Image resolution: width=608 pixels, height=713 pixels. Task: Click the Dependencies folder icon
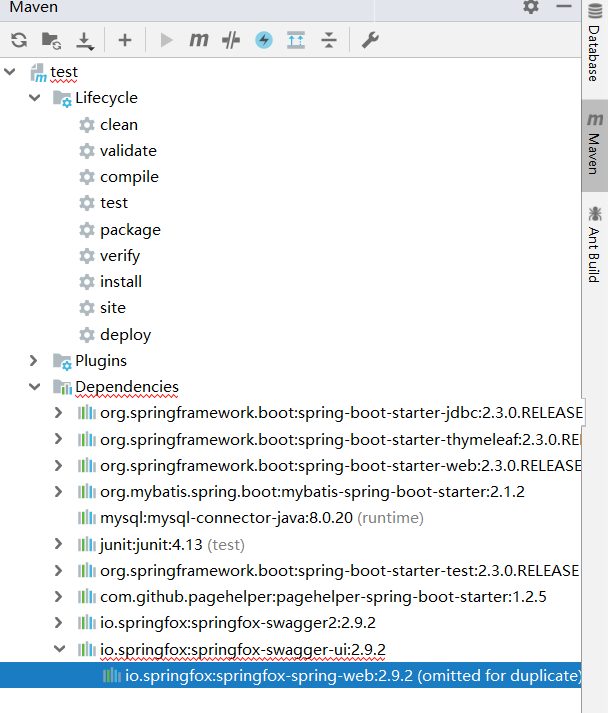pyautogui.click(x=62, y=387)
